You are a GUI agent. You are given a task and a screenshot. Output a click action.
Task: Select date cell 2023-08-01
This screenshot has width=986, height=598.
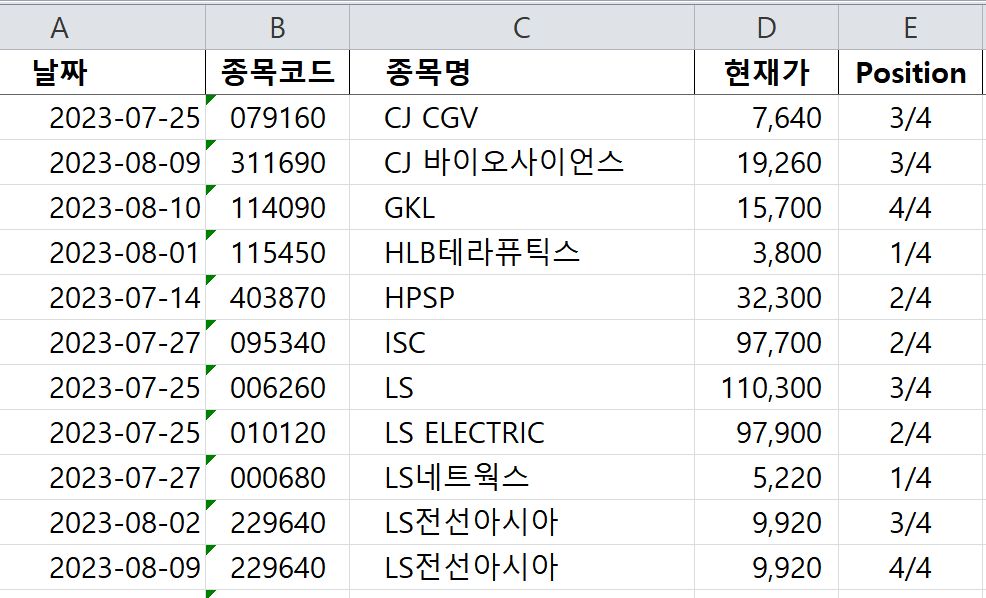tap(102, 252)
